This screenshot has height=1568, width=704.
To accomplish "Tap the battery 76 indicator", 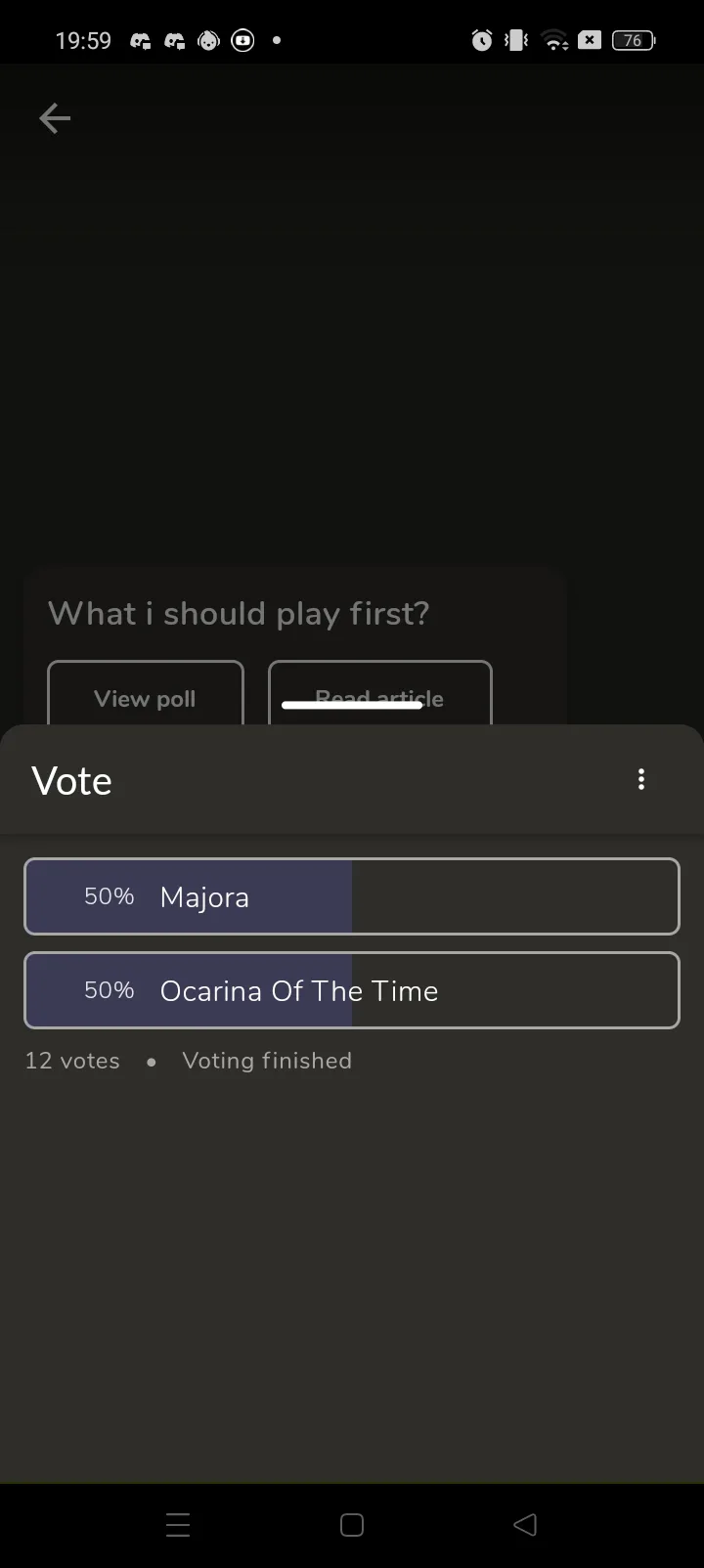I will click(x=634, y=40).
